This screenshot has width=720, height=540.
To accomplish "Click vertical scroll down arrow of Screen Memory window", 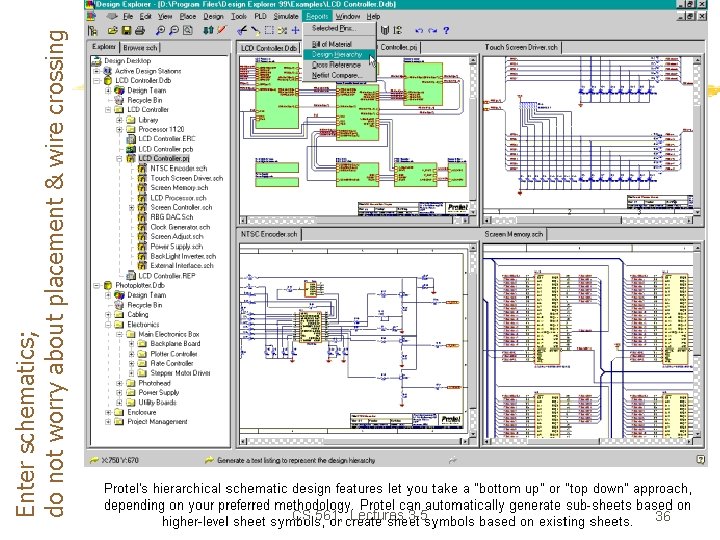I will [698, 434].
